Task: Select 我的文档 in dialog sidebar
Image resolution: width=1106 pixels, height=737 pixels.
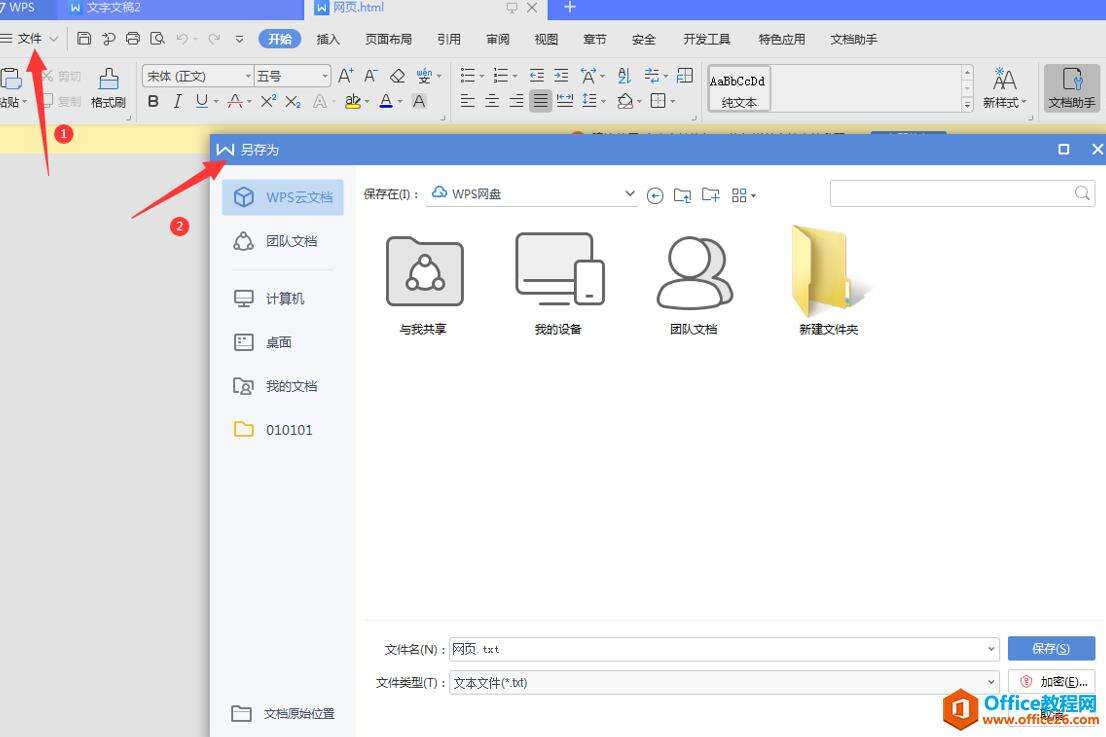Action: pyautogui.click(x=283, y=386)
